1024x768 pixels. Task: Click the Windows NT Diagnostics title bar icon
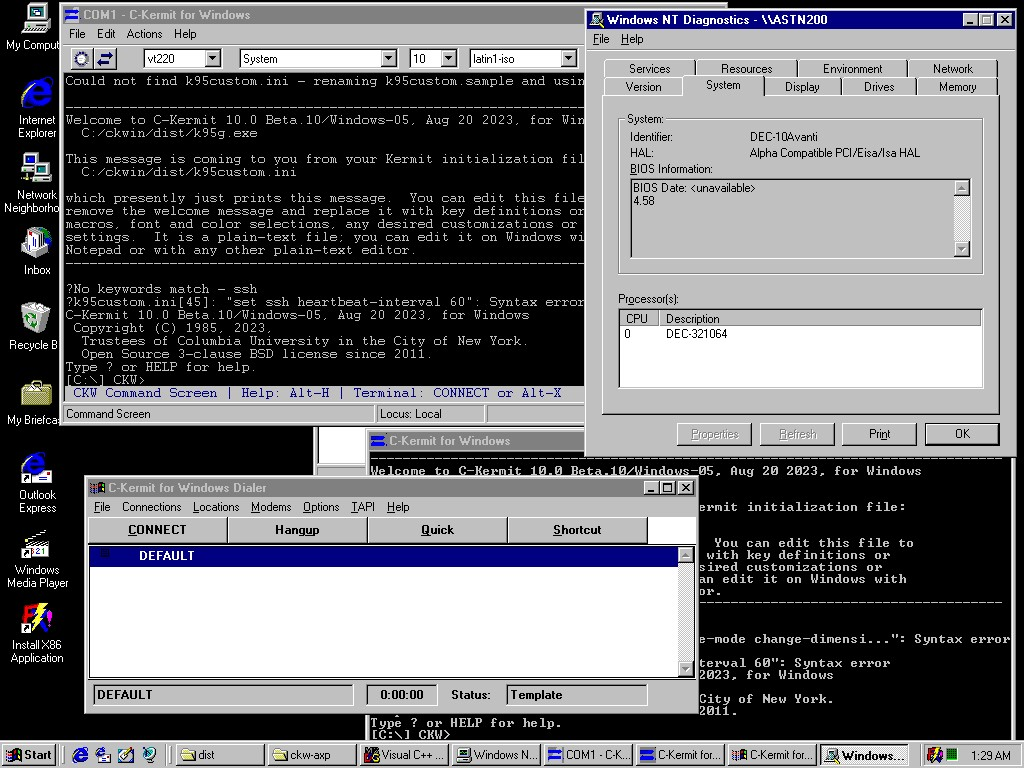597,20
